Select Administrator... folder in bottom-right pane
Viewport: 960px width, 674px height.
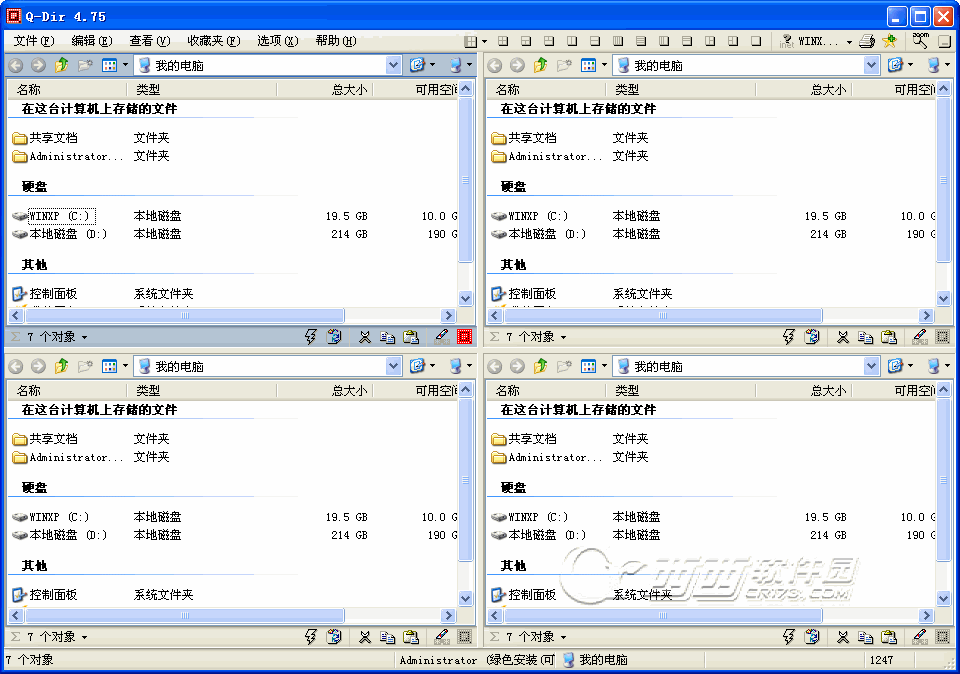pos(546,457)
